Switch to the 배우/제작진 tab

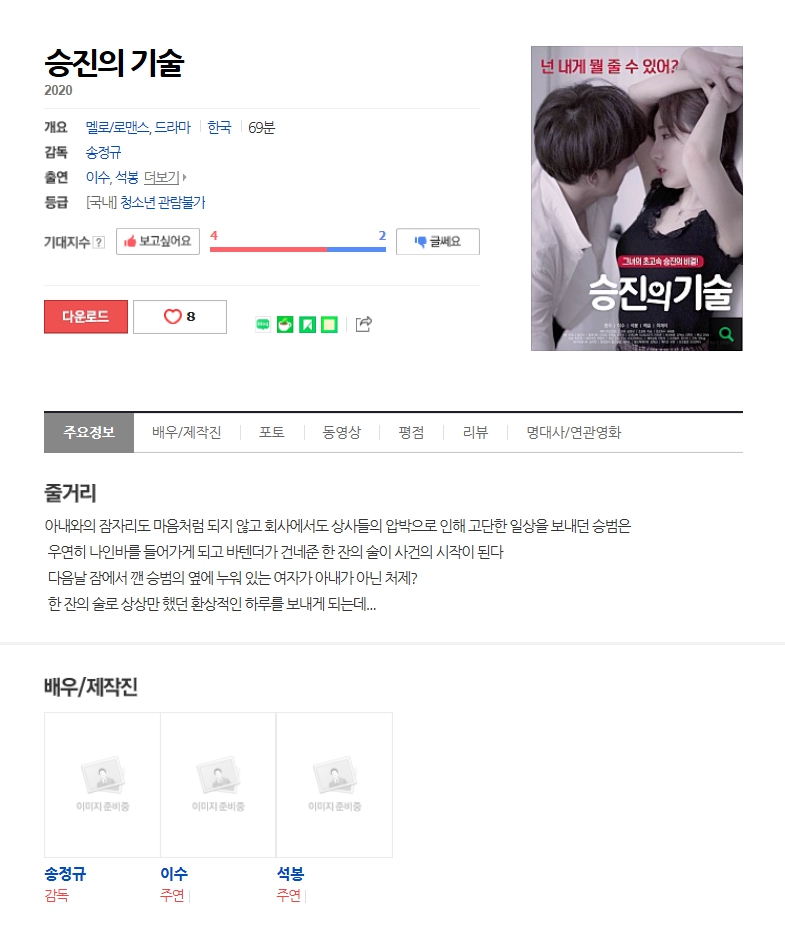tap(187, 433)
